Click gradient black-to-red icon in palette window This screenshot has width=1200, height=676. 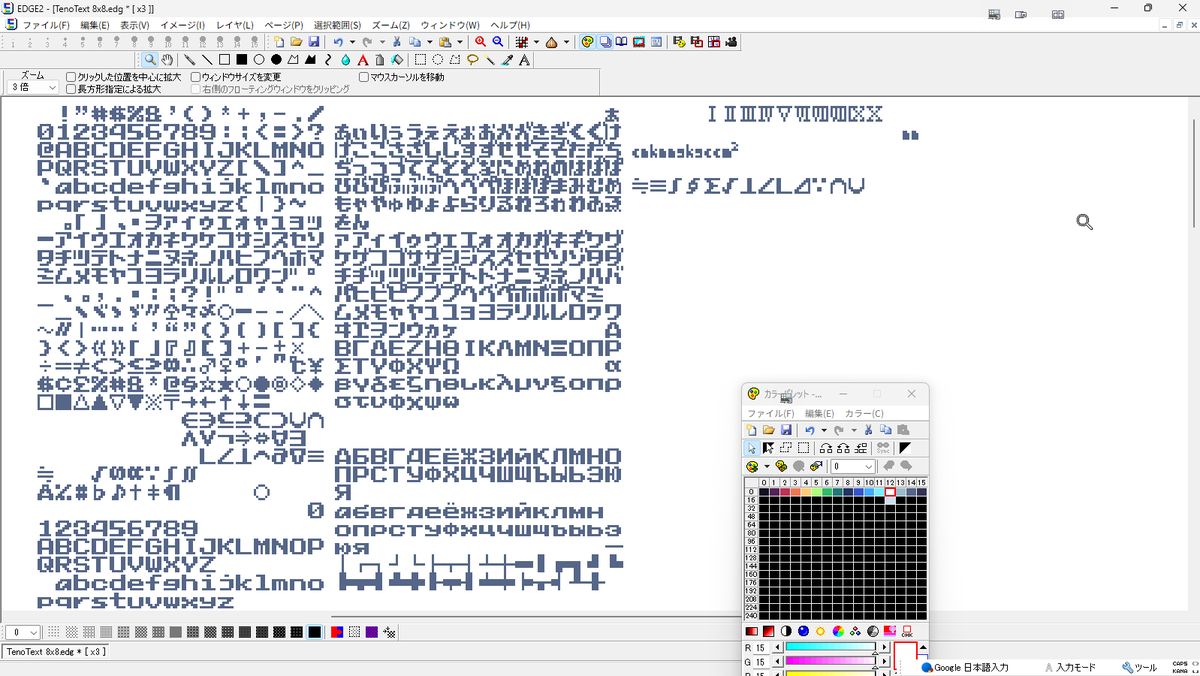point(751,632)
